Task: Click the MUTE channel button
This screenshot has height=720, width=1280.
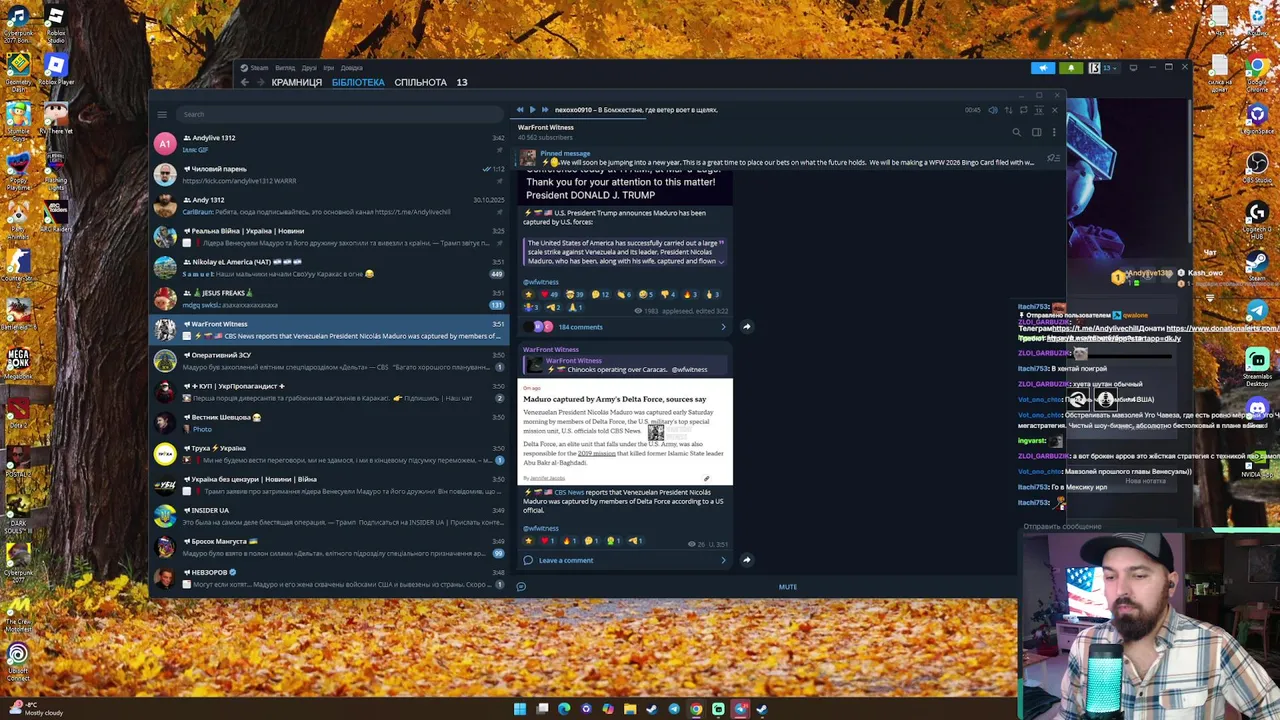Action: pyautogui.click(x=788, y=587)
